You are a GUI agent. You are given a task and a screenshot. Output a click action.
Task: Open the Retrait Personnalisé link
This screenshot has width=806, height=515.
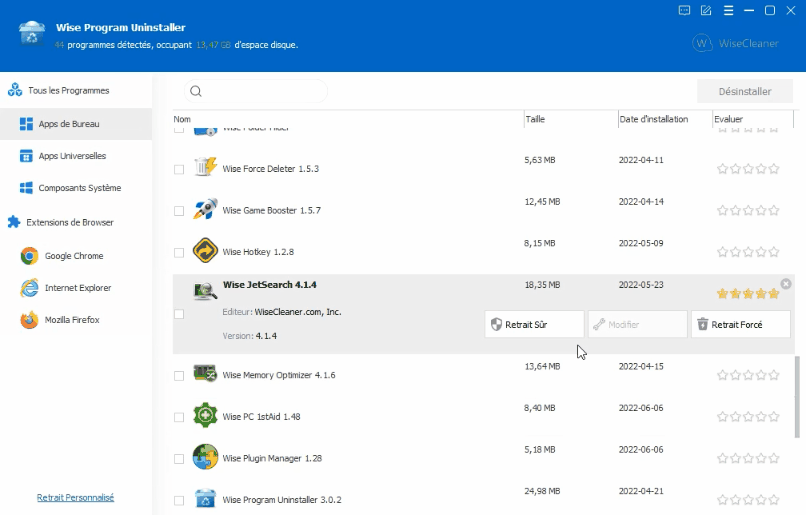click(76, 498)
